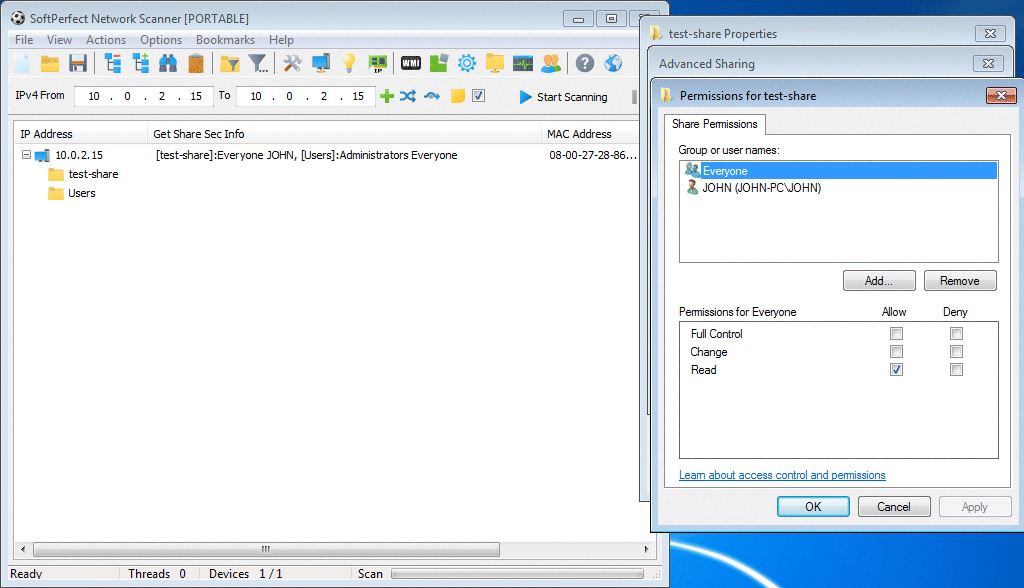Screen dimensions: 1024x588
Task: Click the collapse-all tree toolbar icon
Action: point(113,63)
